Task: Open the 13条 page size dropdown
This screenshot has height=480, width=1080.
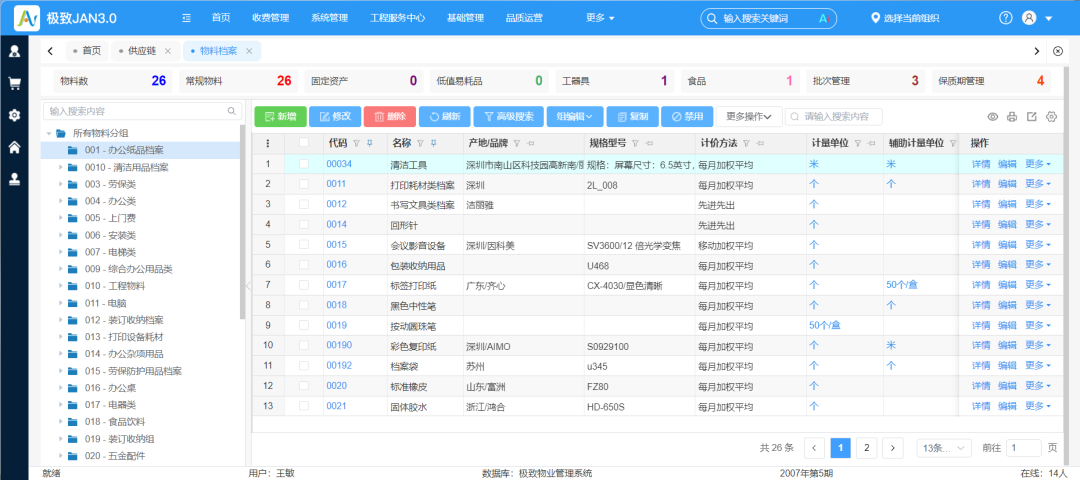Action: 944,448
